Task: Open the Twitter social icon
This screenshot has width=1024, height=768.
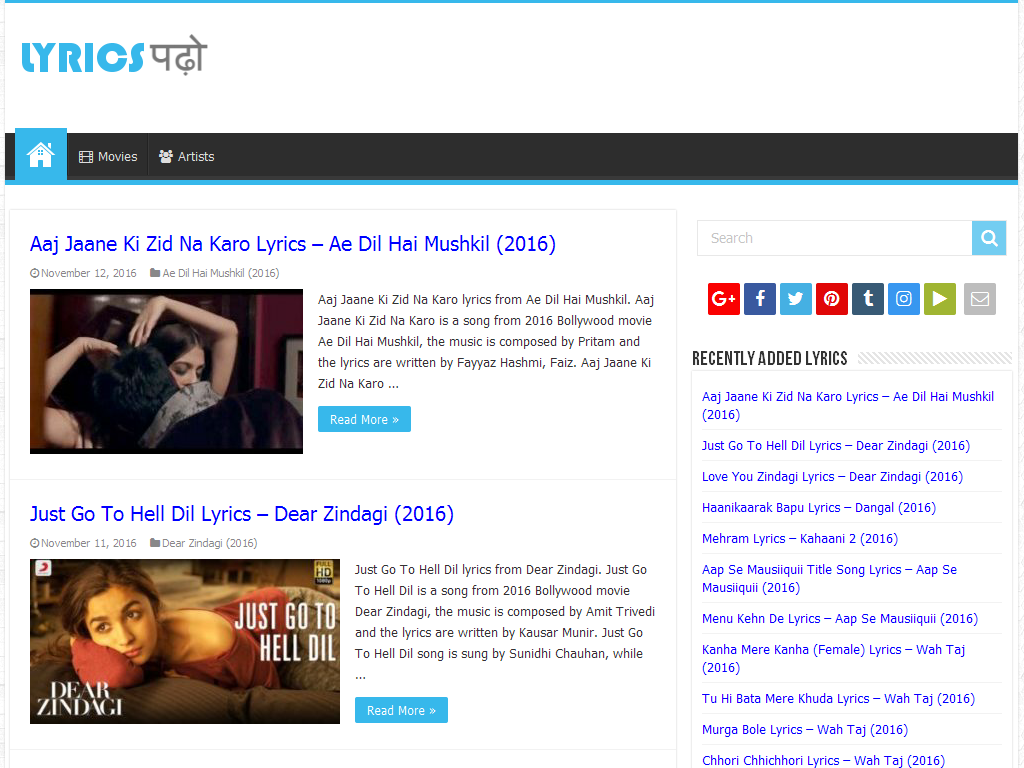Action: 796,299
